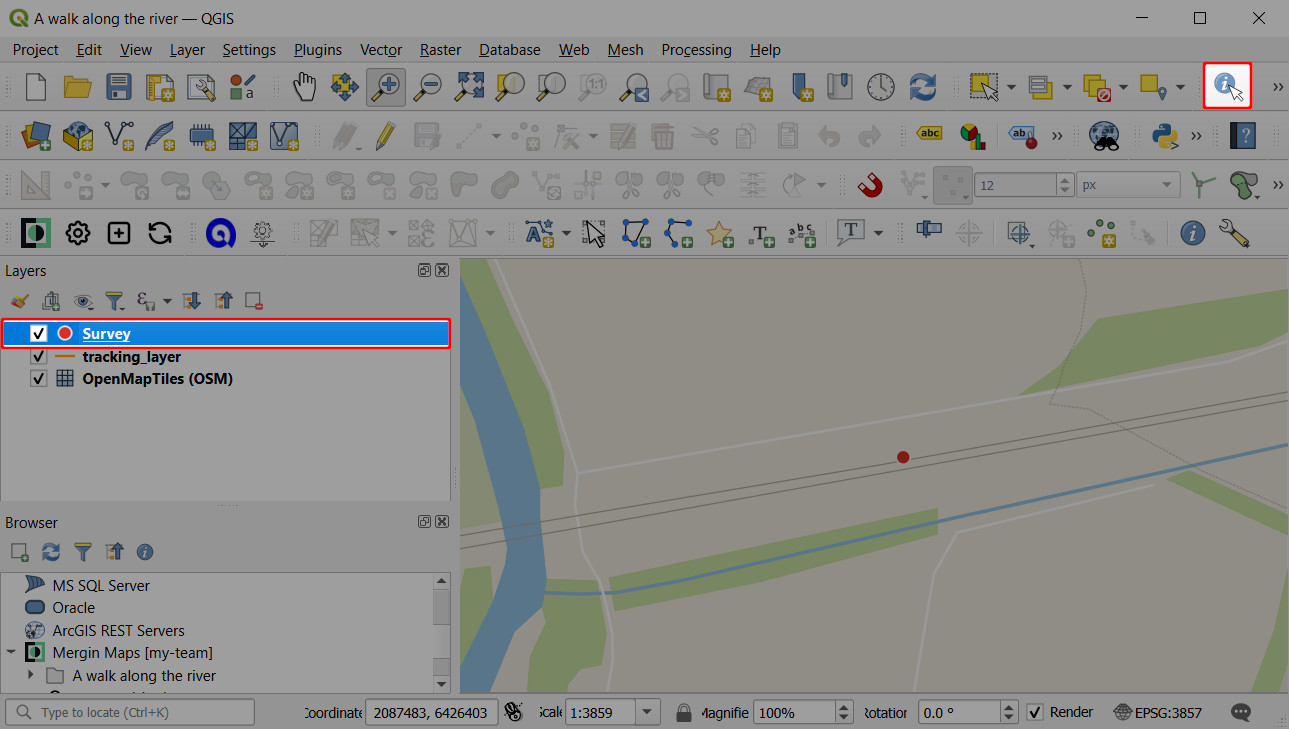Select the Pan Map hand tool

(304, 87)
